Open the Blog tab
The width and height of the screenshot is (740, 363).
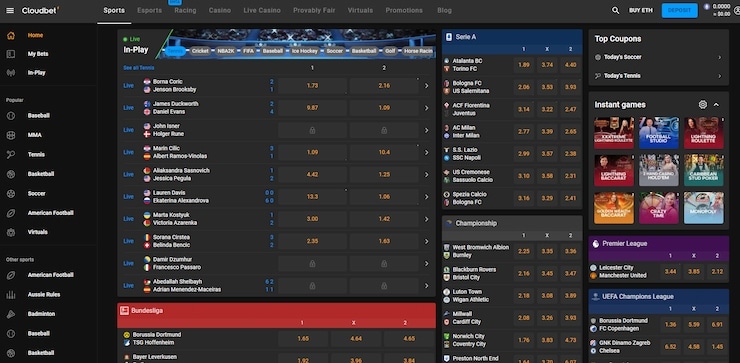coord(444,10)
